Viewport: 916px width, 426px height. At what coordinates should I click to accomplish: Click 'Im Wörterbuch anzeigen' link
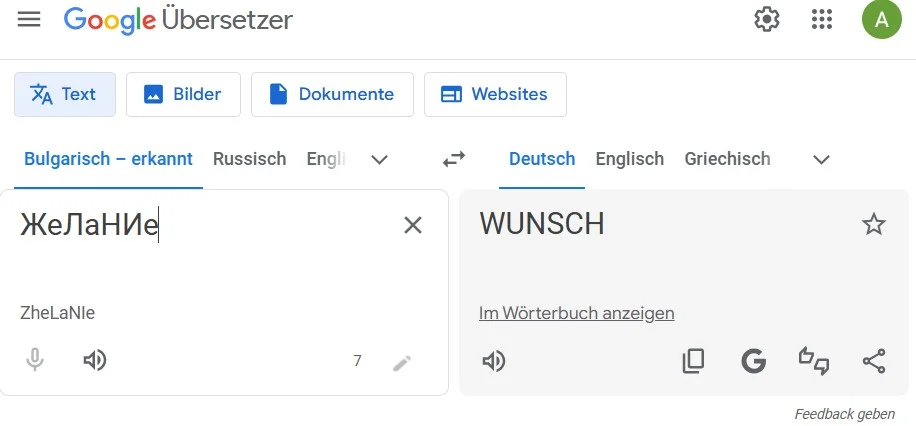coord(577,313)
